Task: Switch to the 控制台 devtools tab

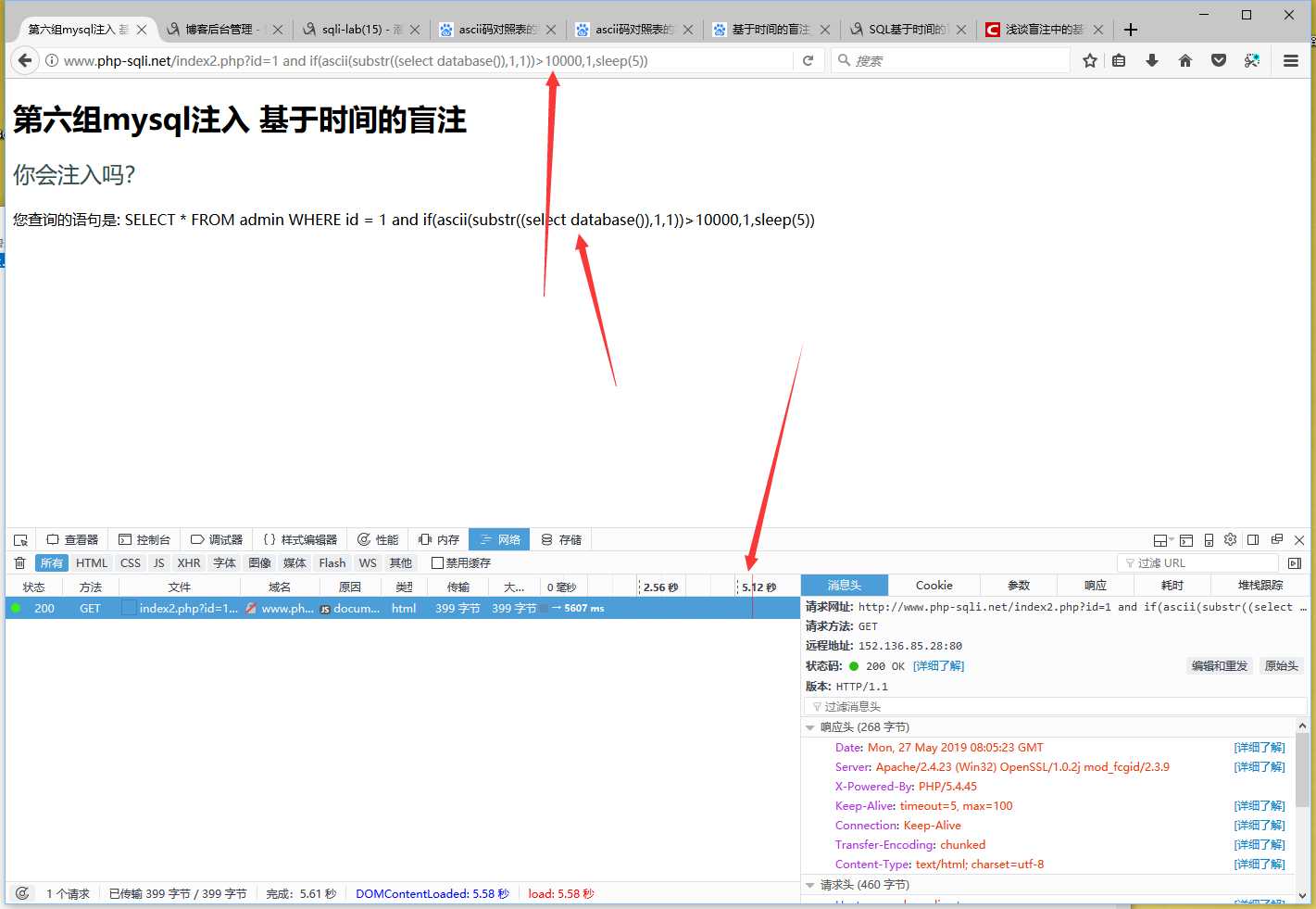Action: point(144,539)
